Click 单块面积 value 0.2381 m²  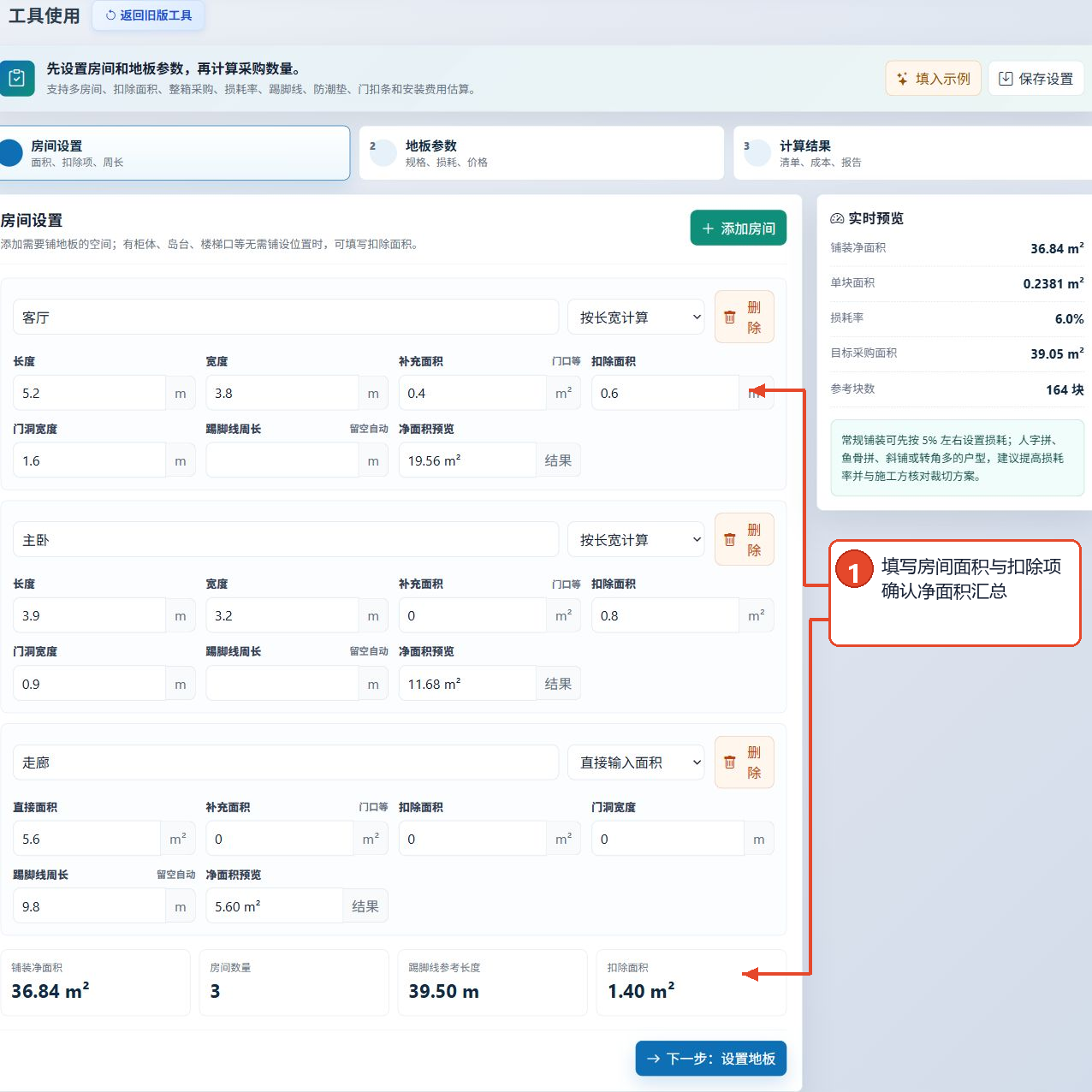pos(1053,283)
